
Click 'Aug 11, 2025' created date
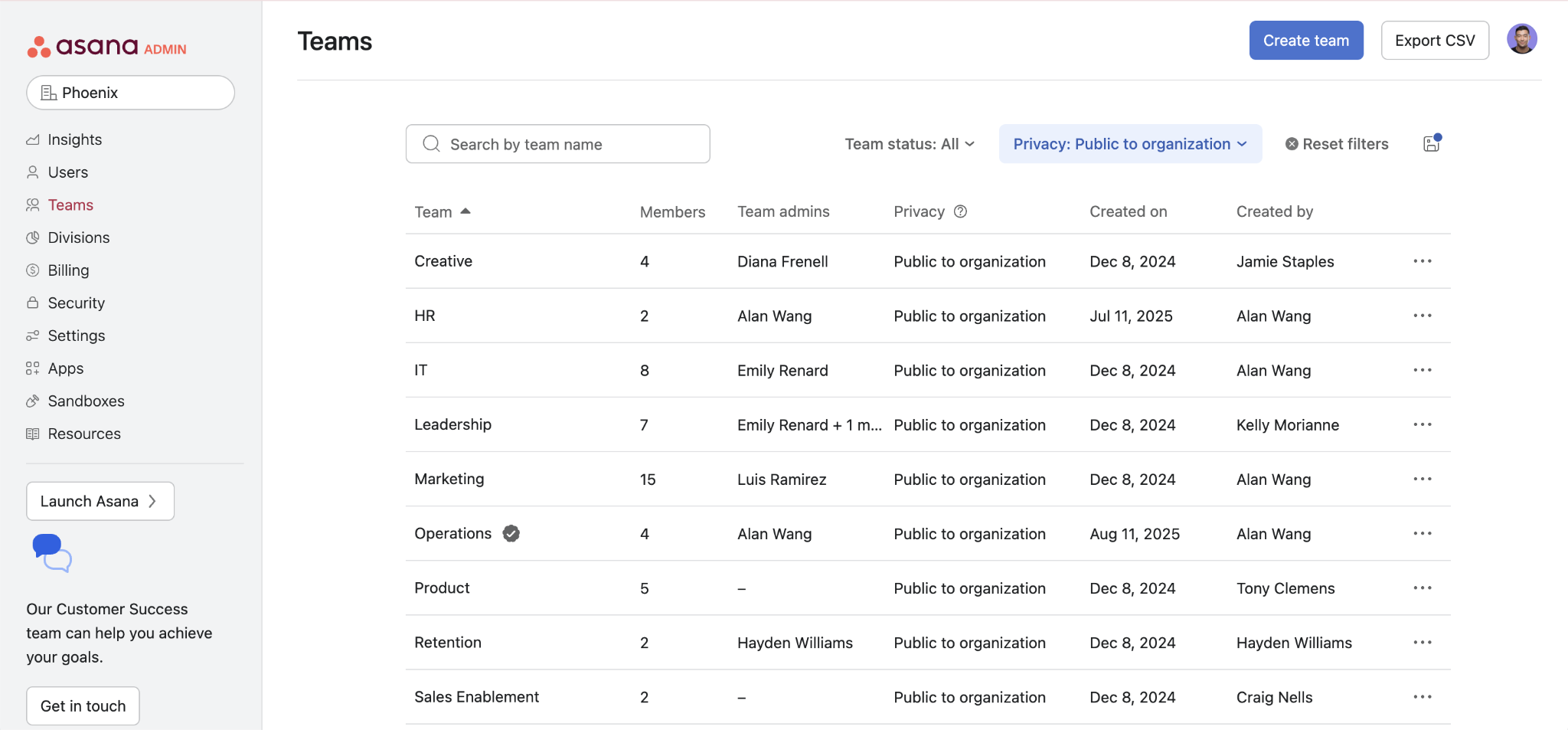pyautogui.click(x=1135, y=533)
